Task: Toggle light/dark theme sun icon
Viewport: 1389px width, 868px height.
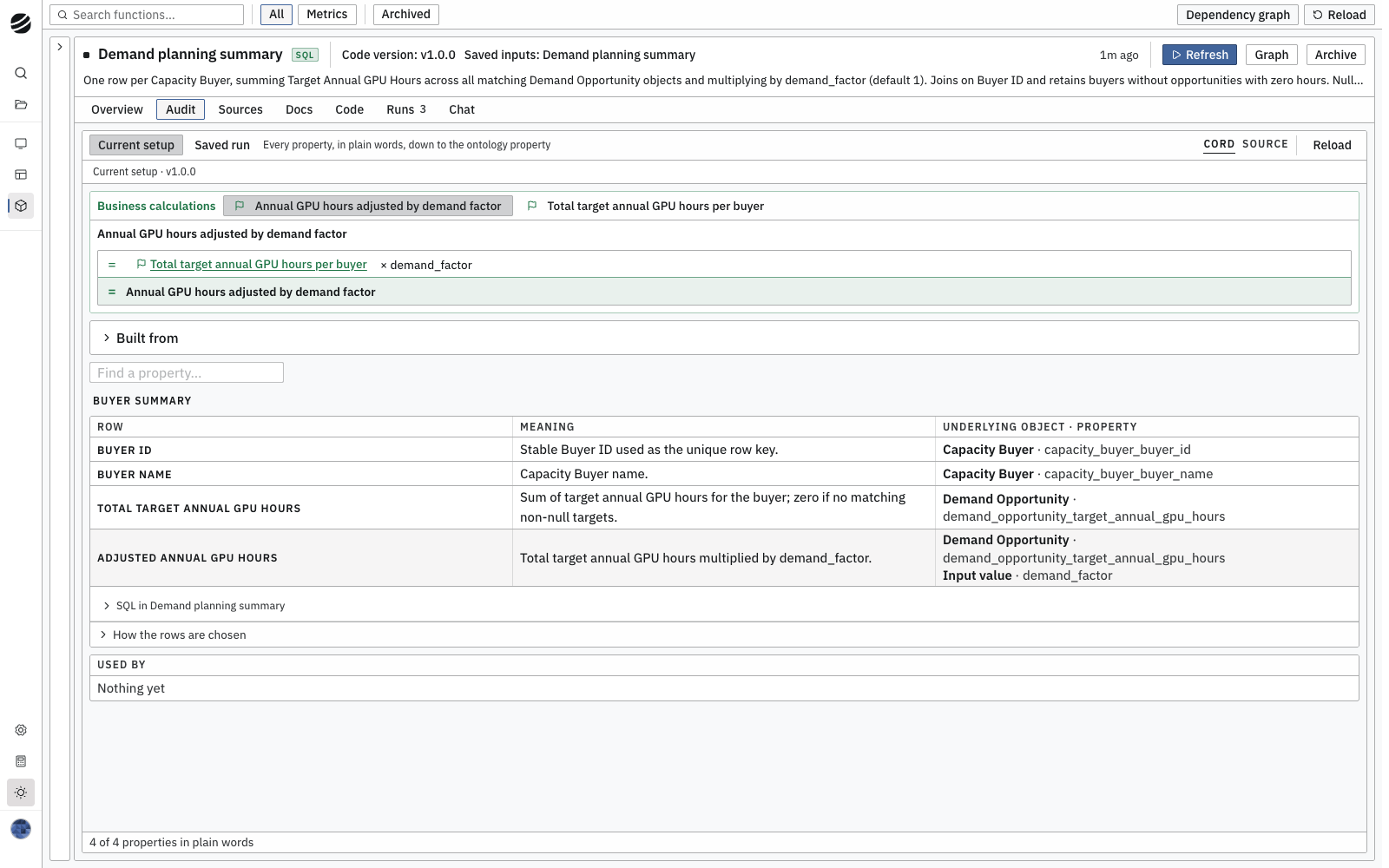Action: point(21,792)
